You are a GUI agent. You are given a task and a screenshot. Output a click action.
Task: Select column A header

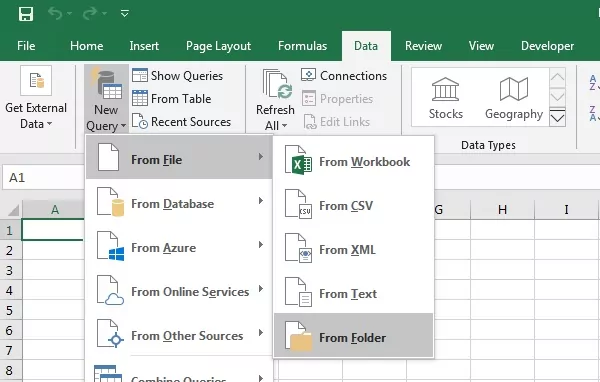pyautogui.click(x=54, y=209)
